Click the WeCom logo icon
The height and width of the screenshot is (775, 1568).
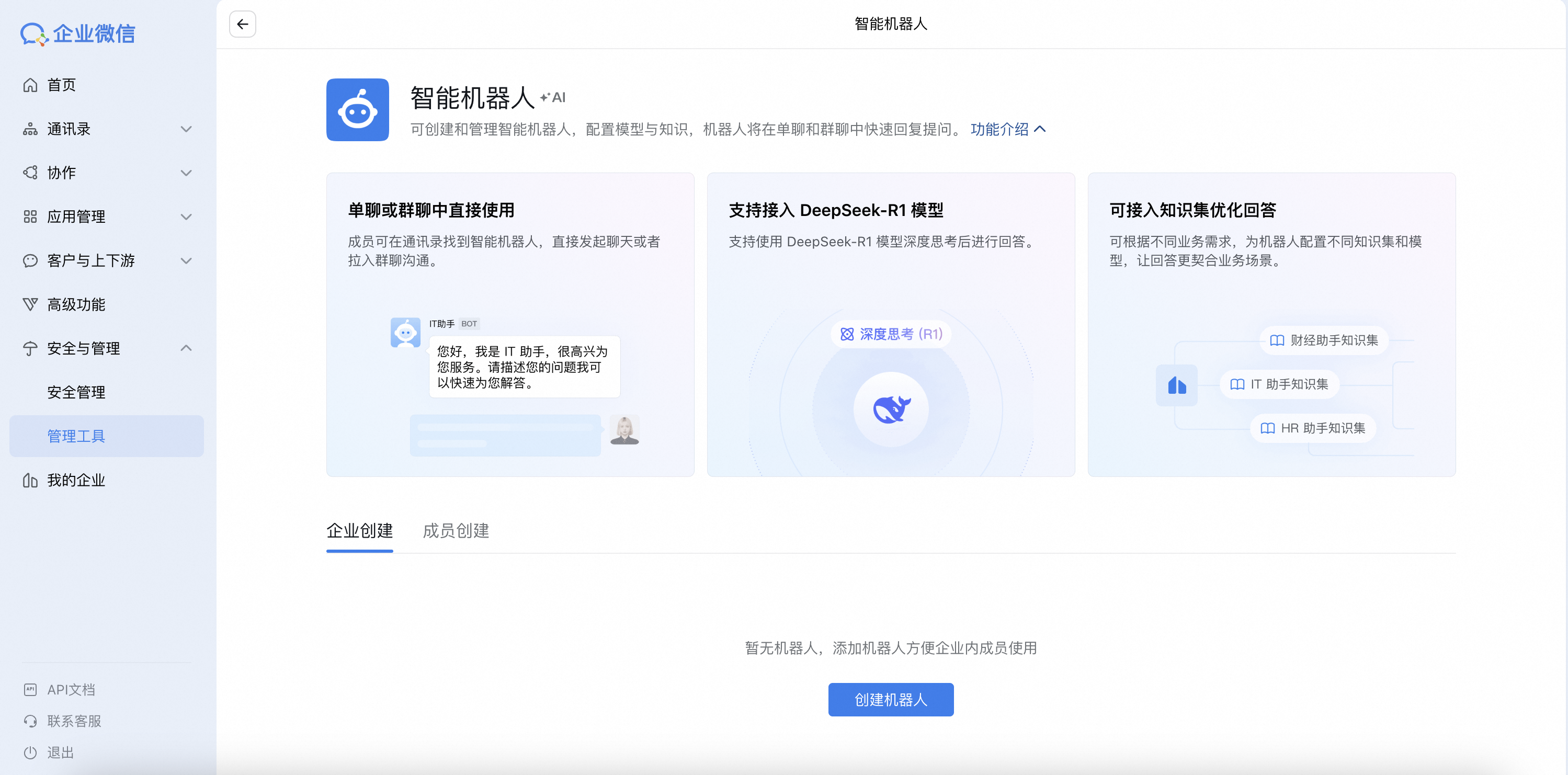pyautogui.click(x=34, y=34)
